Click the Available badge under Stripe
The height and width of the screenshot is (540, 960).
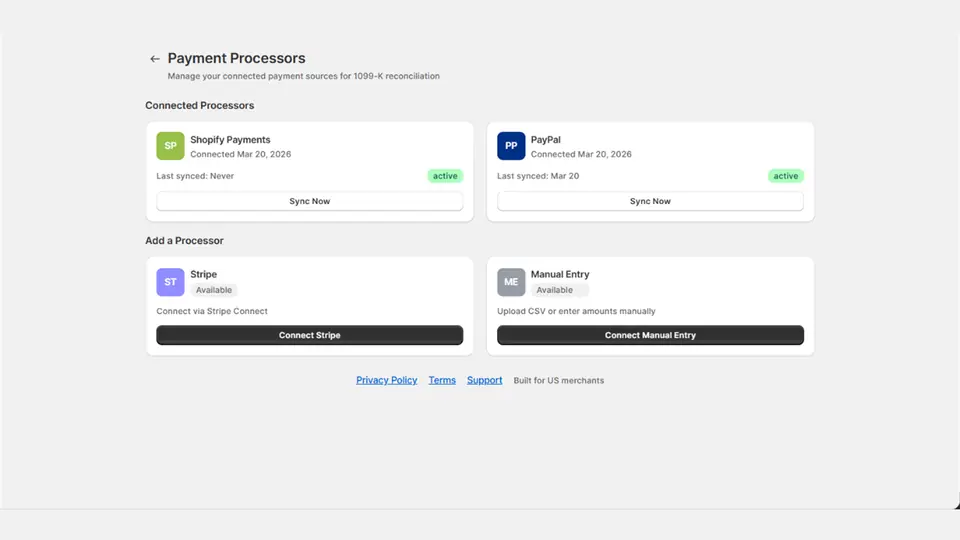coord(214,290)
